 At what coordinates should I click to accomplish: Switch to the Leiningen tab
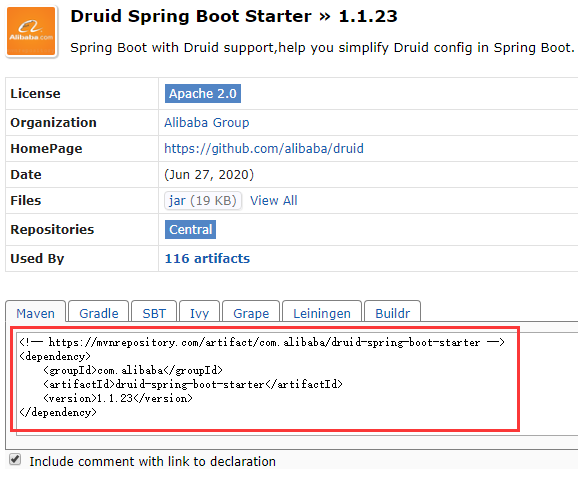pyautogui.click(x=322, y=313)
